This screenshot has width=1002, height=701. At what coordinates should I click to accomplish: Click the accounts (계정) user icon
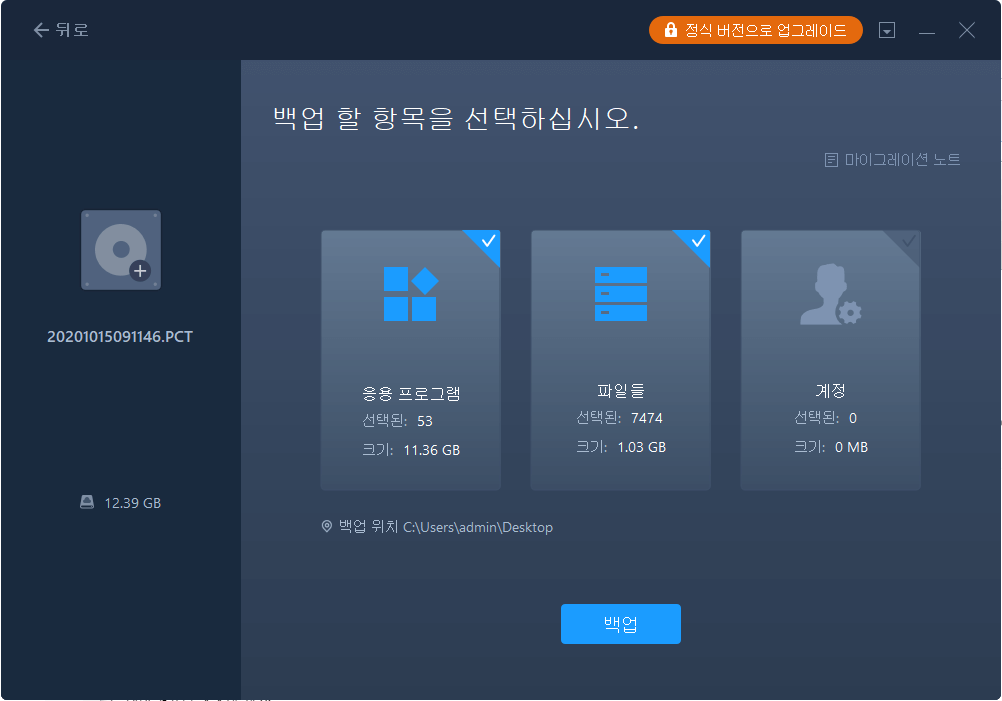click(x=830, y=293)
